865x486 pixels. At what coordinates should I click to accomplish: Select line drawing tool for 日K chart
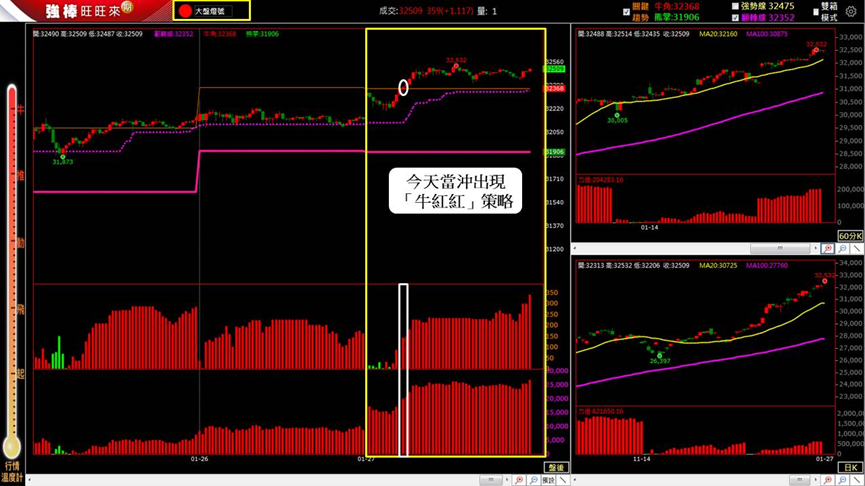(856, 480)
